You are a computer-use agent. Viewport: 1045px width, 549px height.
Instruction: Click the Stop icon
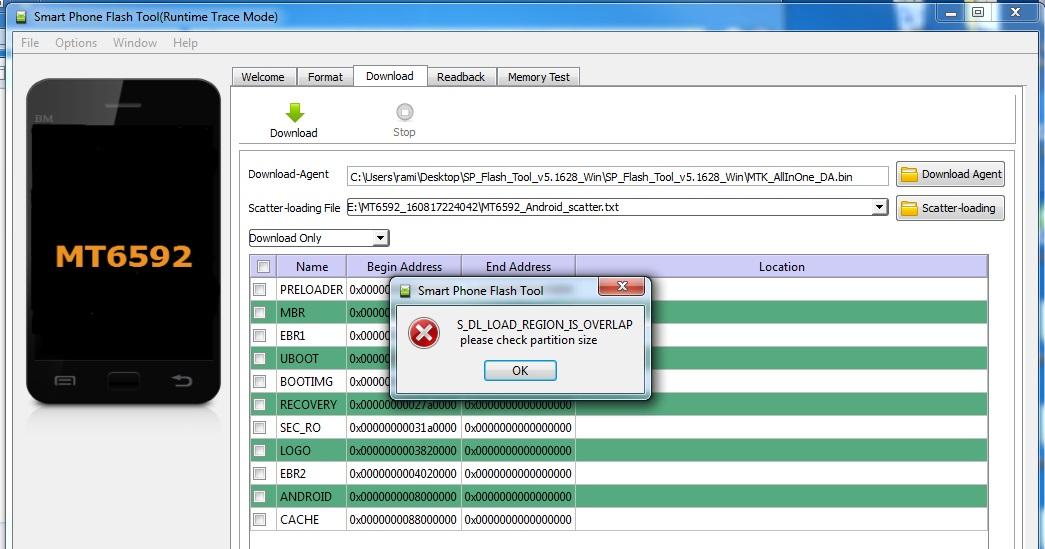(405, 112)
